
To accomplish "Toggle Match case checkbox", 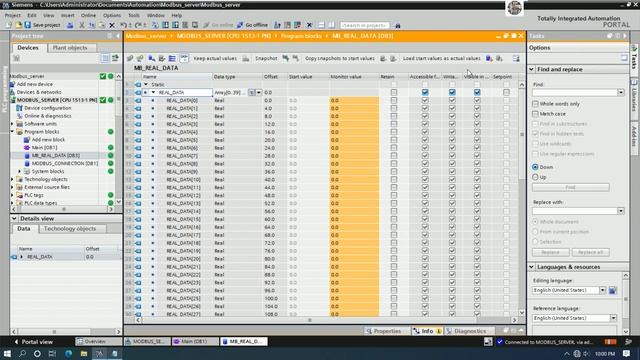I will [x=535, y=113].
